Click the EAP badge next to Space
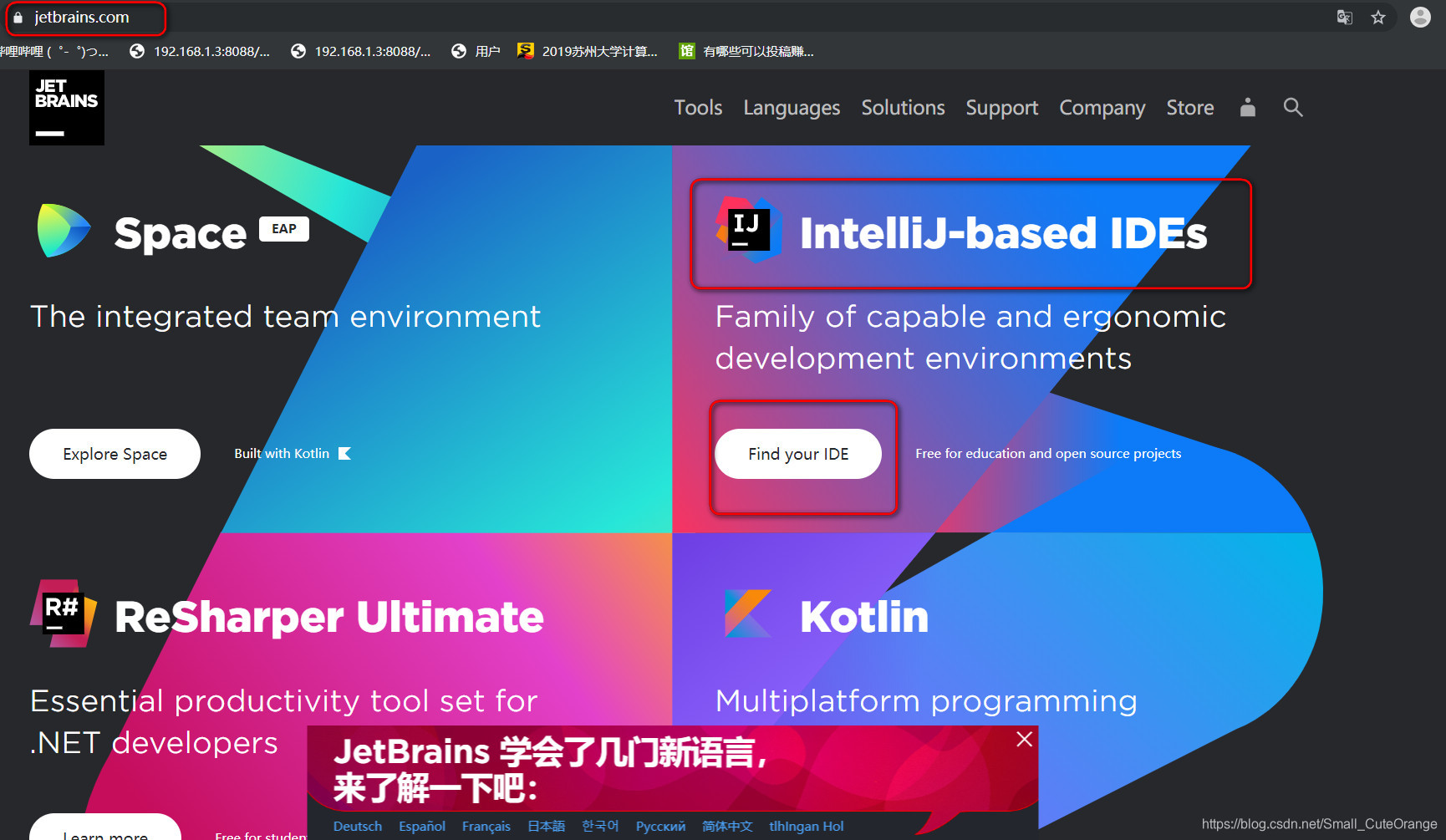This screenshot has width=1446, height=840. point(284,229)
